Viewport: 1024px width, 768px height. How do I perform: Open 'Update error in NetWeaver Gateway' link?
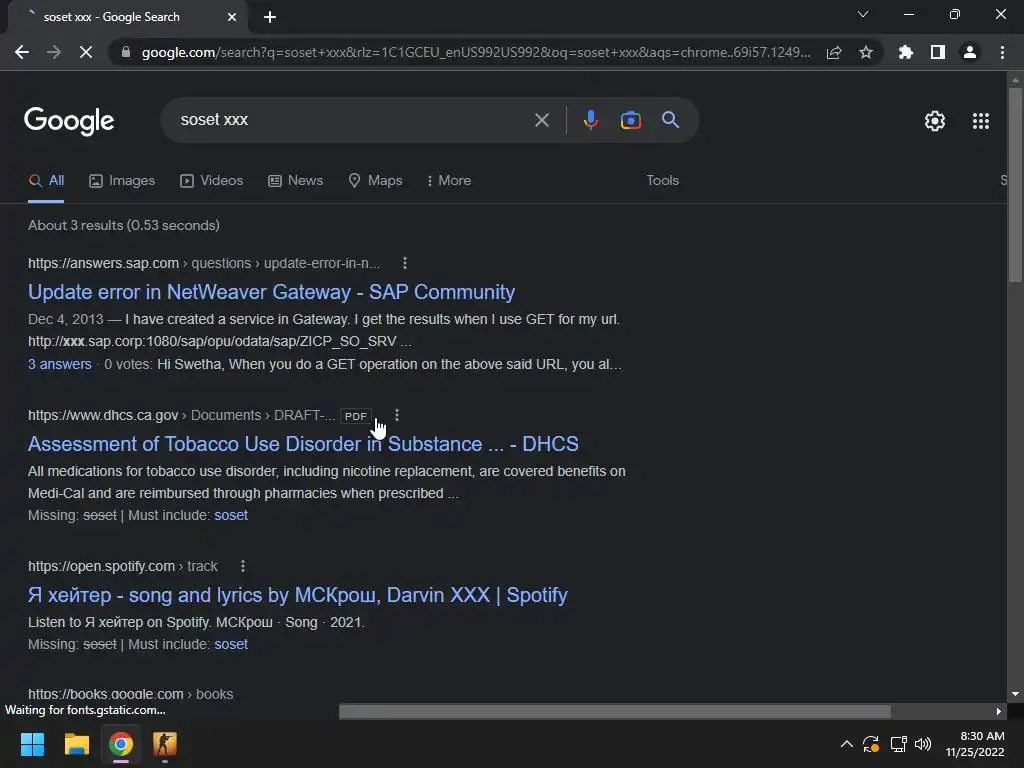coord(271,292)
